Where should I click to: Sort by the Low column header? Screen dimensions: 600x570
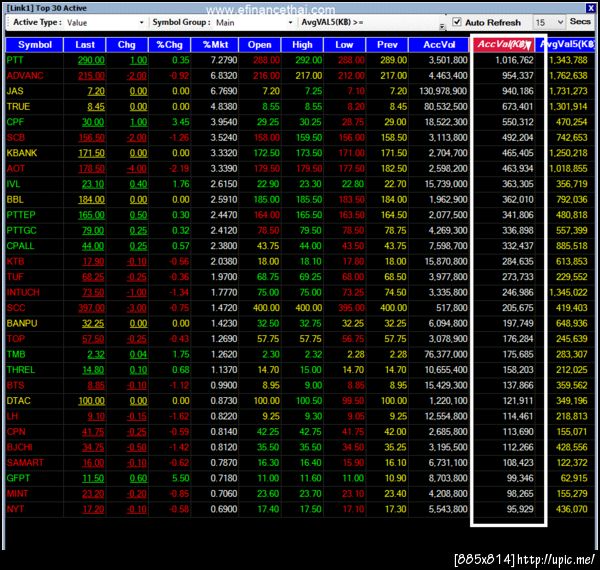344,45
